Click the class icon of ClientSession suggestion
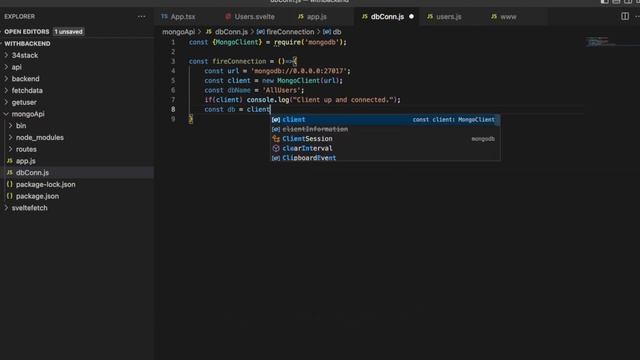Image resolution: width=640 pixels, height=360 pixels. tap(276, 139)
